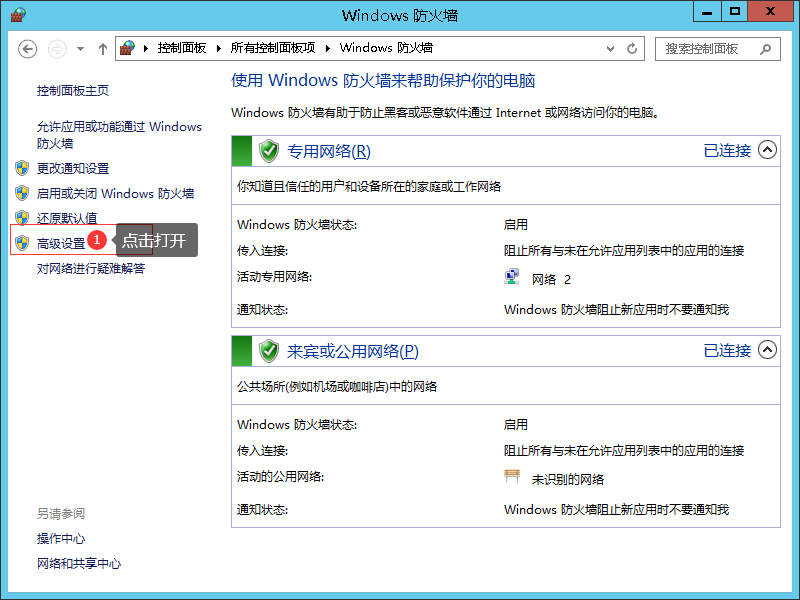Click the 网络 2 network icon

point(512,277)
